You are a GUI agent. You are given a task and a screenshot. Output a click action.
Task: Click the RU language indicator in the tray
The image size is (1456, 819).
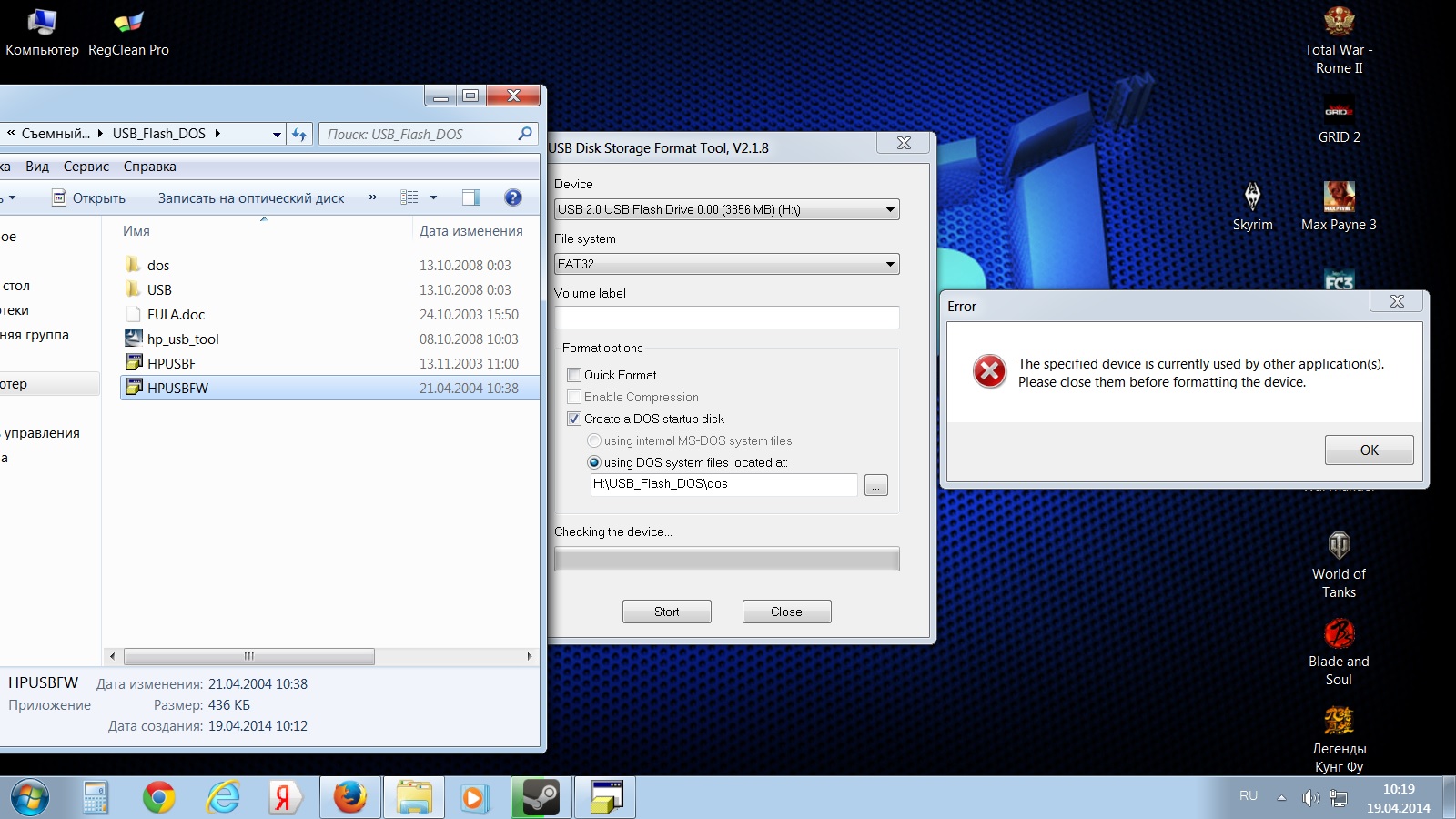pyautogui.click(x=1249, y=795)
